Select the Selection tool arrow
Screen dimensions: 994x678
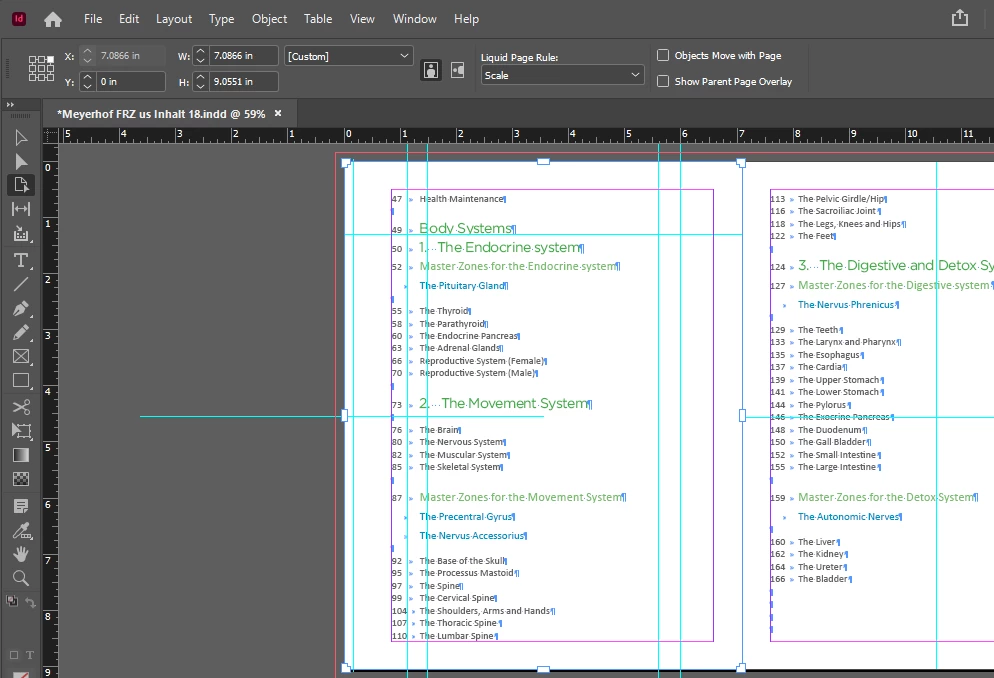[x=21, y=138]
